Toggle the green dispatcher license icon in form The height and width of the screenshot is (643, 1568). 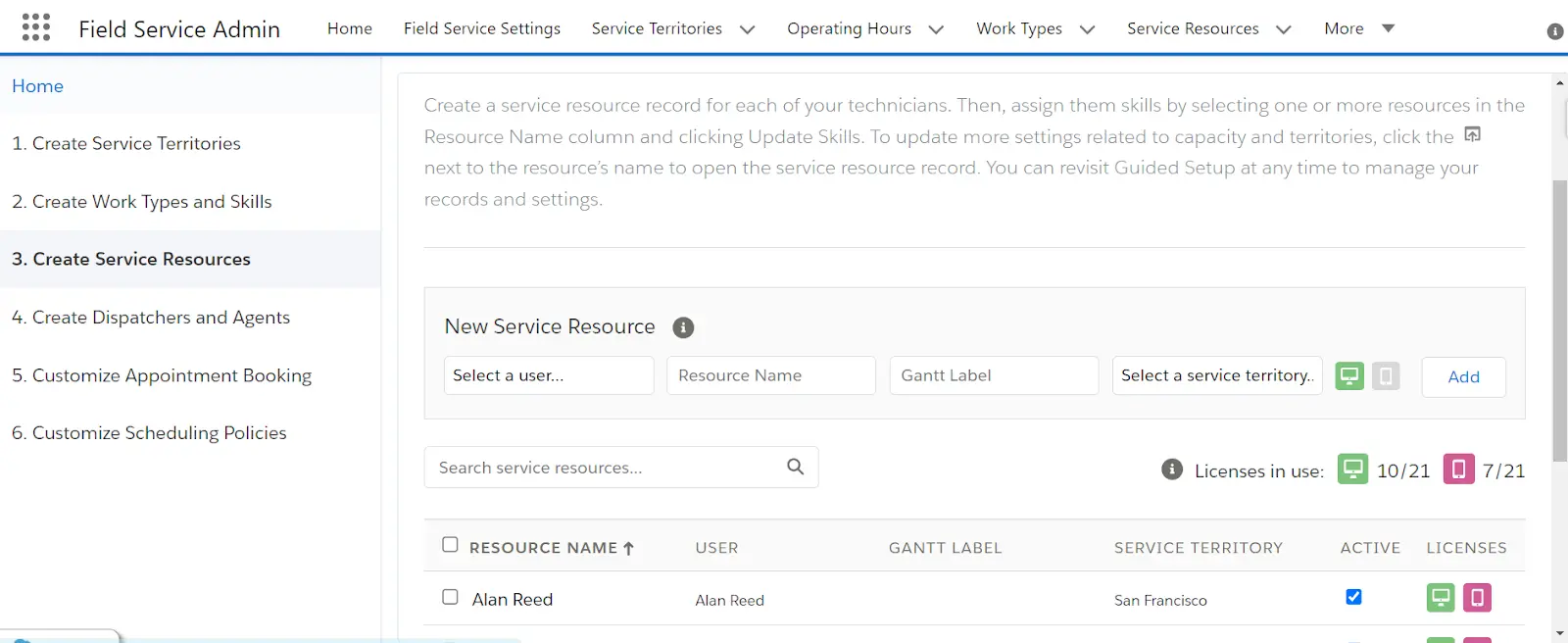(1349, 376)
